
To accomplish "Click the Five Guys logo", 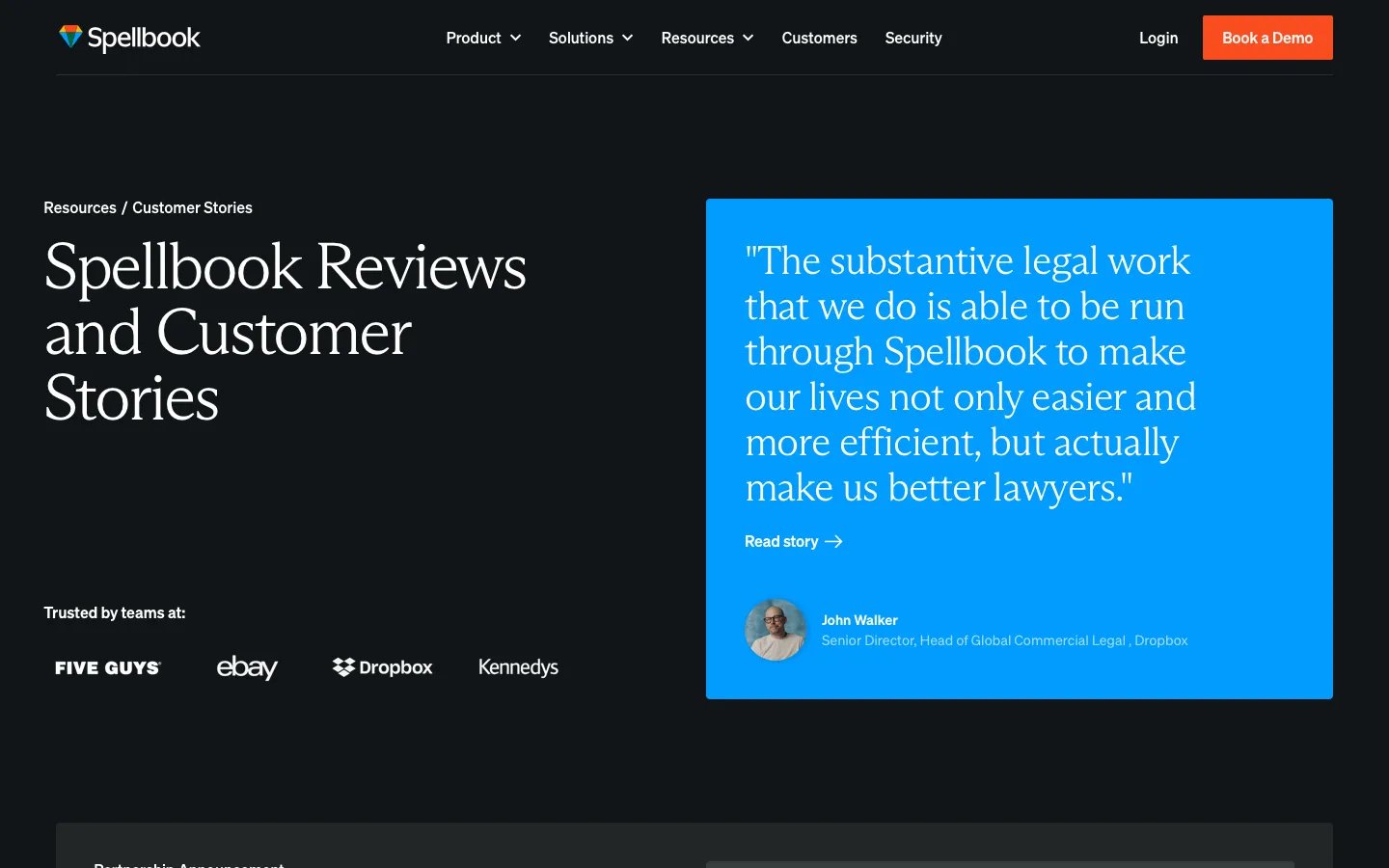I will tap(108, 667).
